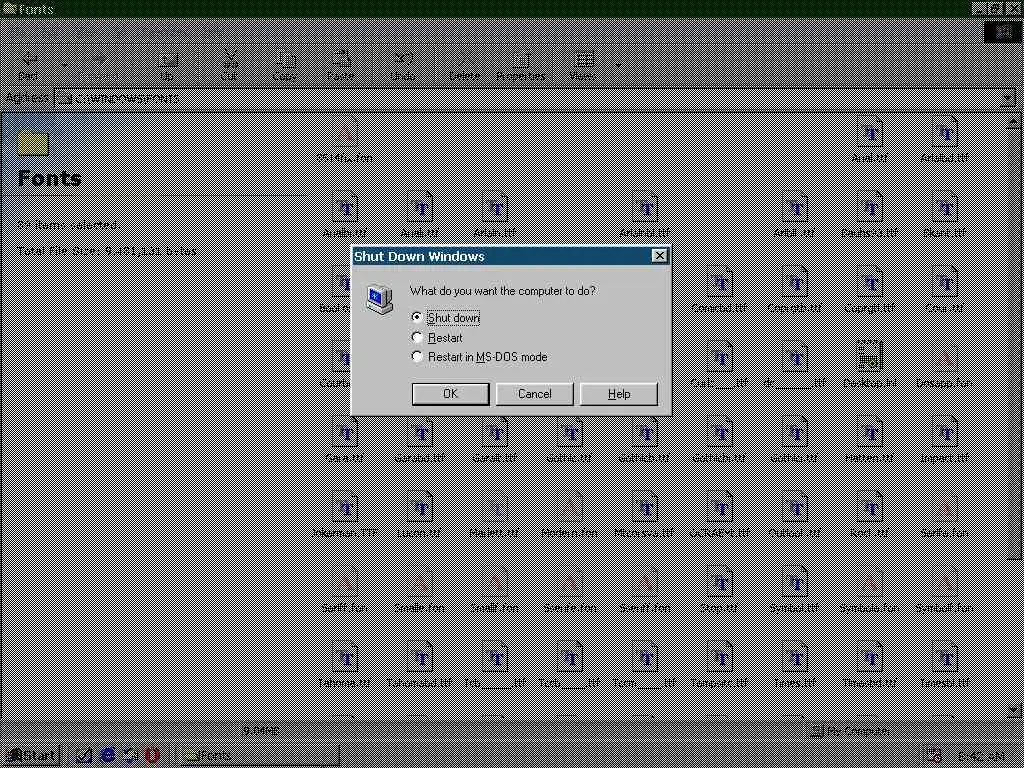This screenshot has height=768, width=1024.
Task: Click Cancel in Shut Down Windows dialog
Action: tap(534, 394)
